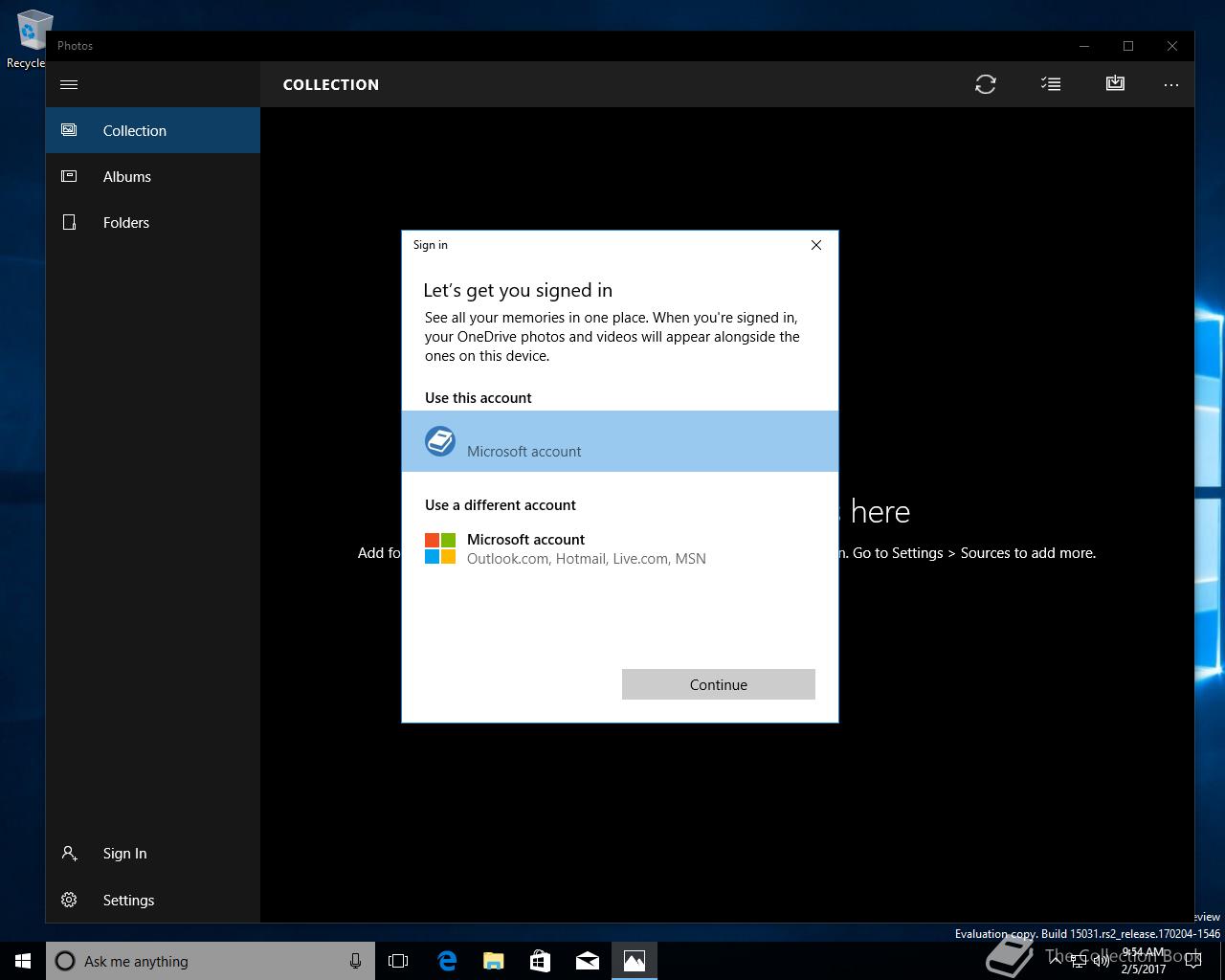Choose Microsoft account under Use a different account

[620, 548]
